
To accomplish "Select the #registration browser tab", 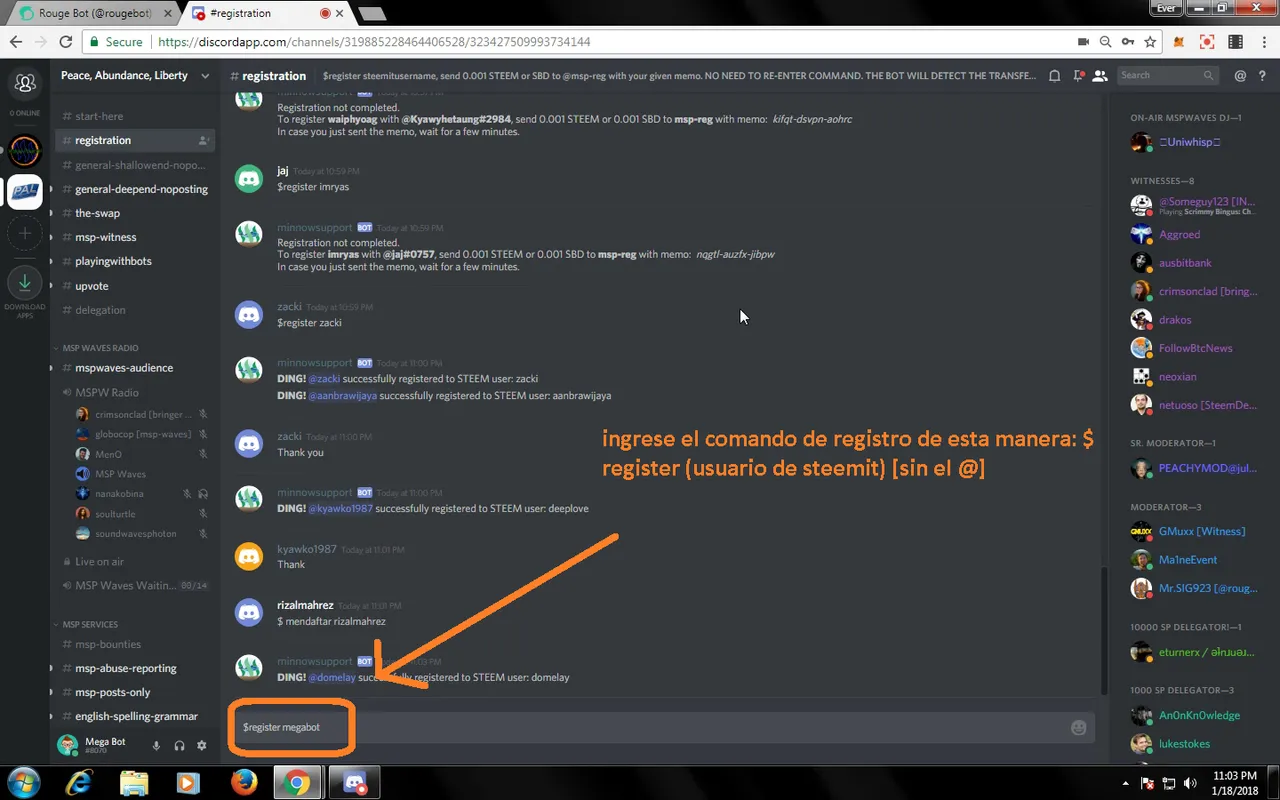I will (x=266, y=14).
